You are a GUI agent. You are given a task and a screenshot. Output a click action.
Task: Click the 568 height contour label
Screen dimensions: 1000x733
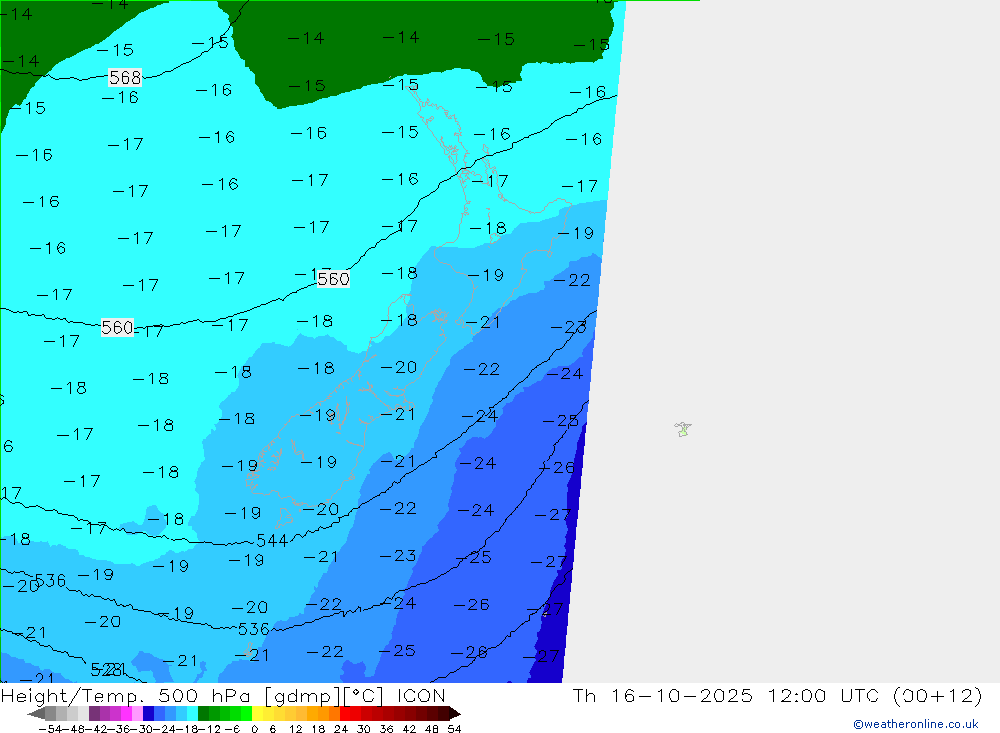tap(125, 78)
